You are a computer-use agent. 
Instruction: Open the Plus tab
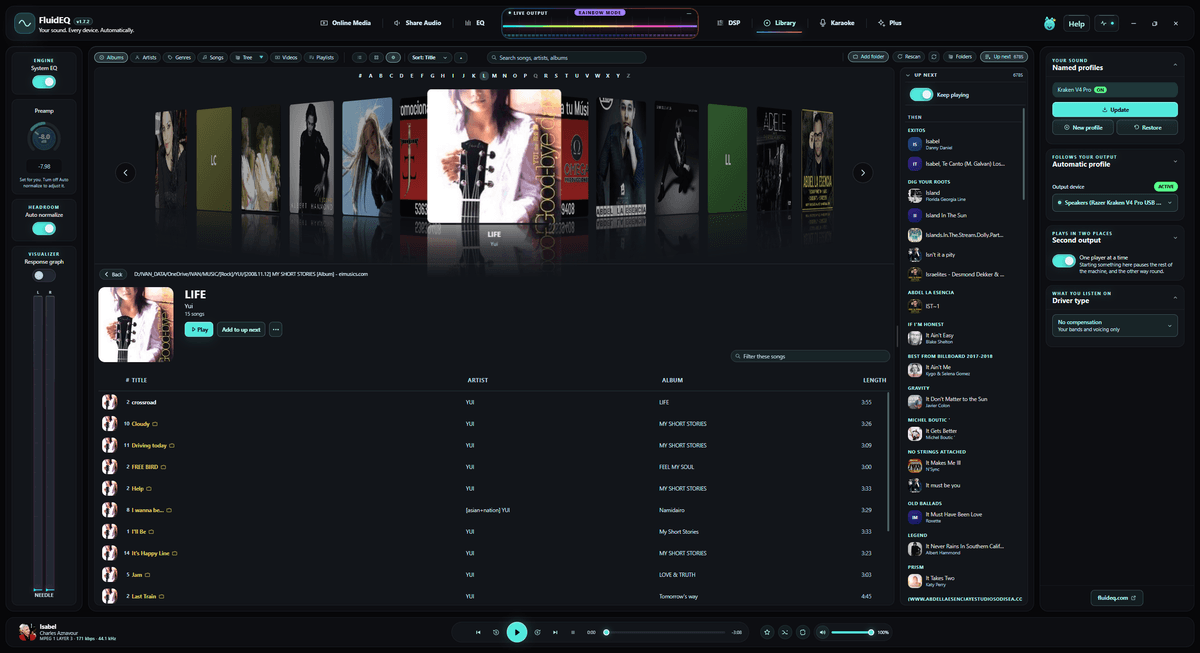(889, 22)
